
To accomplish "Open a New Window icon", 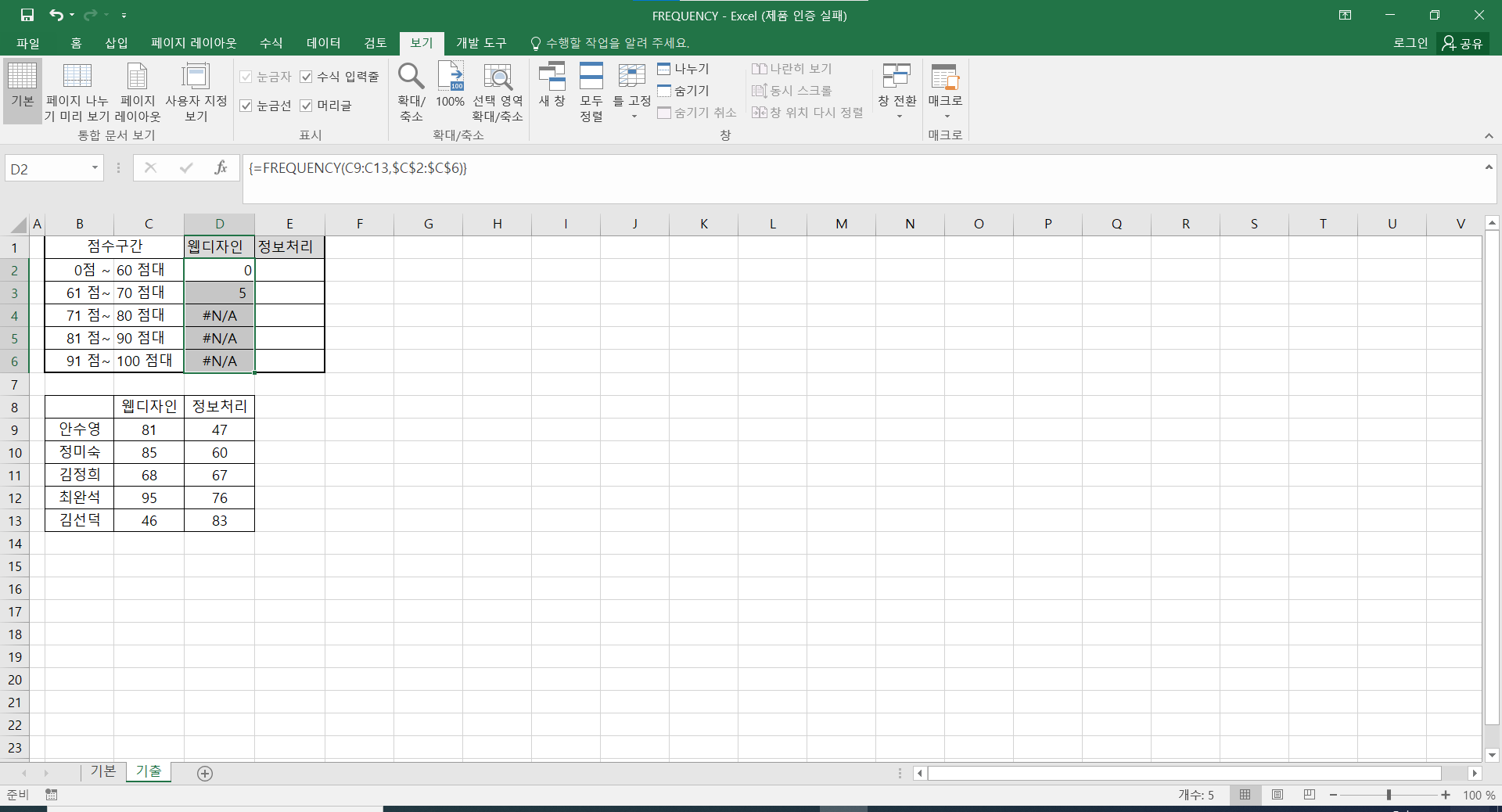I will (x=552, y=77).
